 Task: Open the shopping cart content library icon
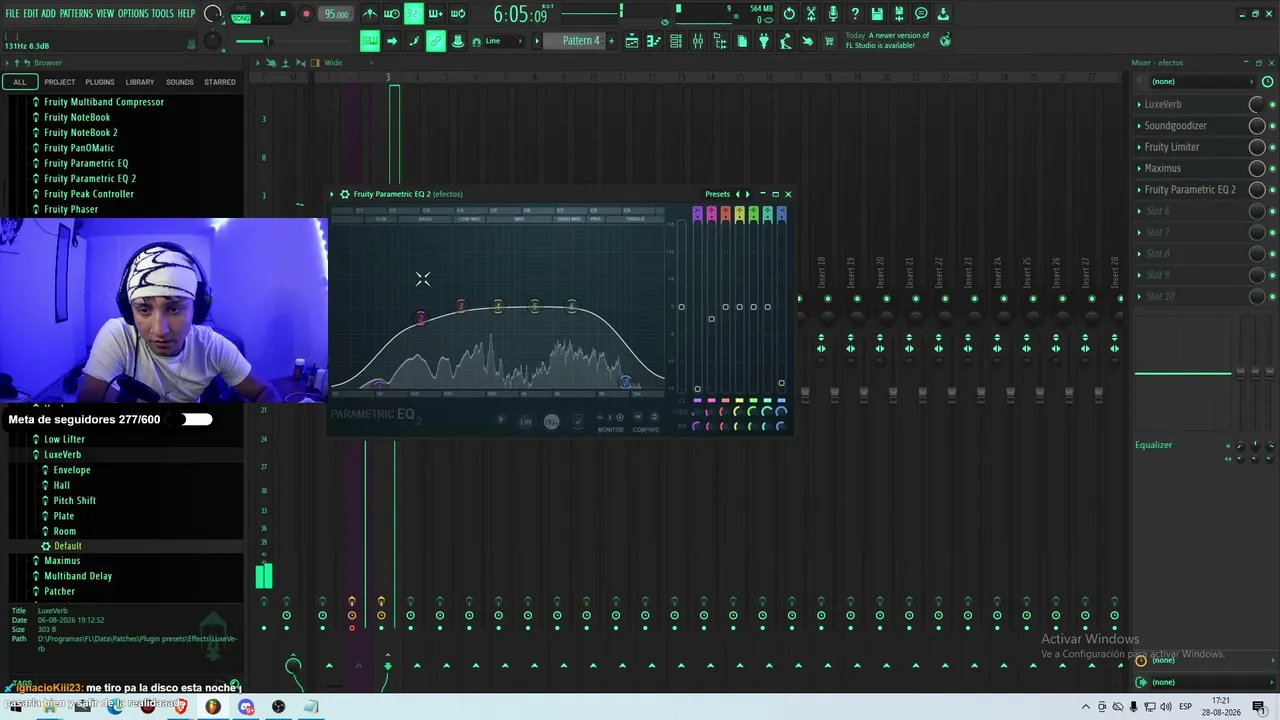[829, 41]
